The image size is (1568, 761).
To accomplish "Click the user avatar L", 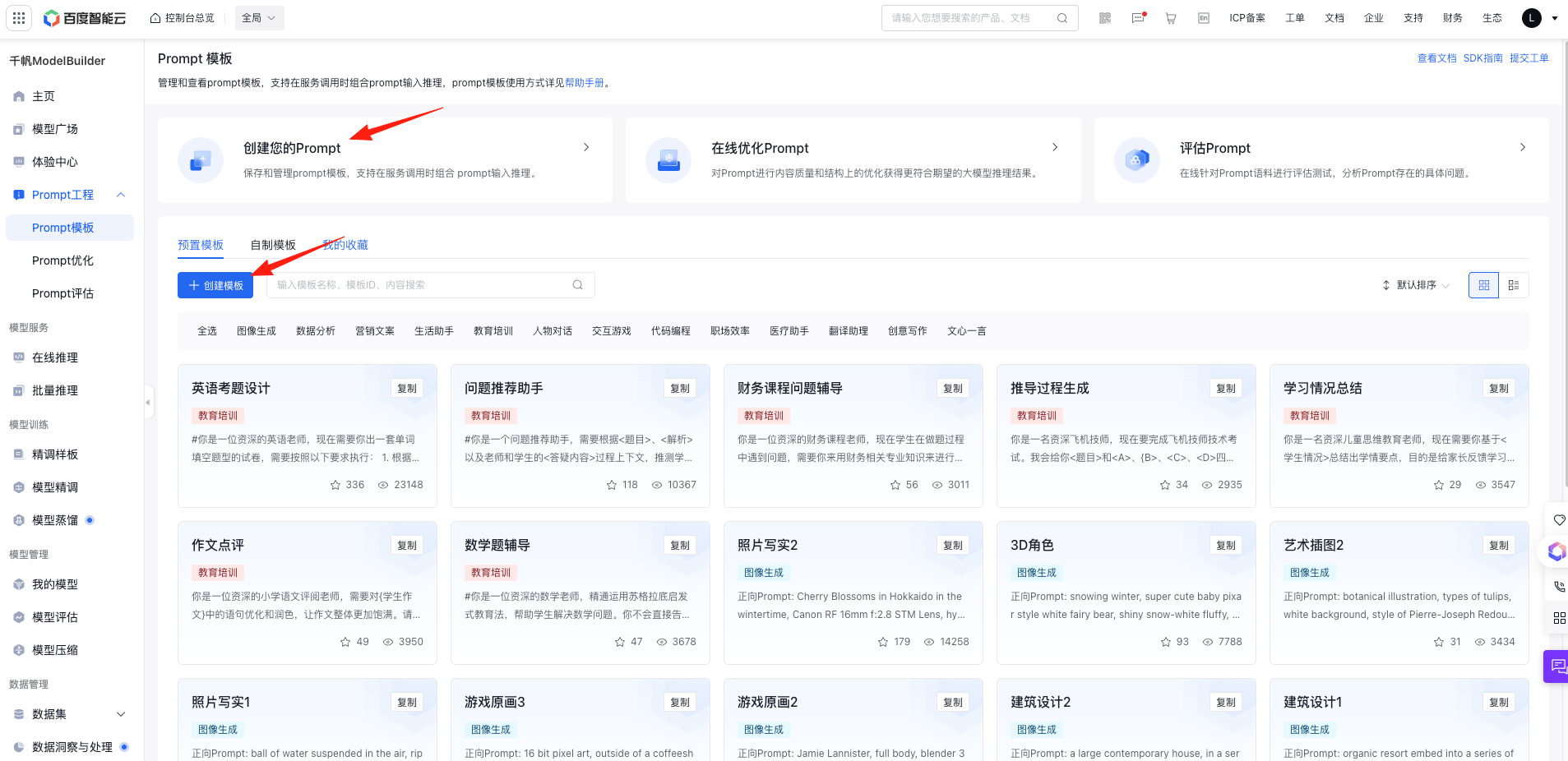I will pyautogui.click(x=1532, y=18).
